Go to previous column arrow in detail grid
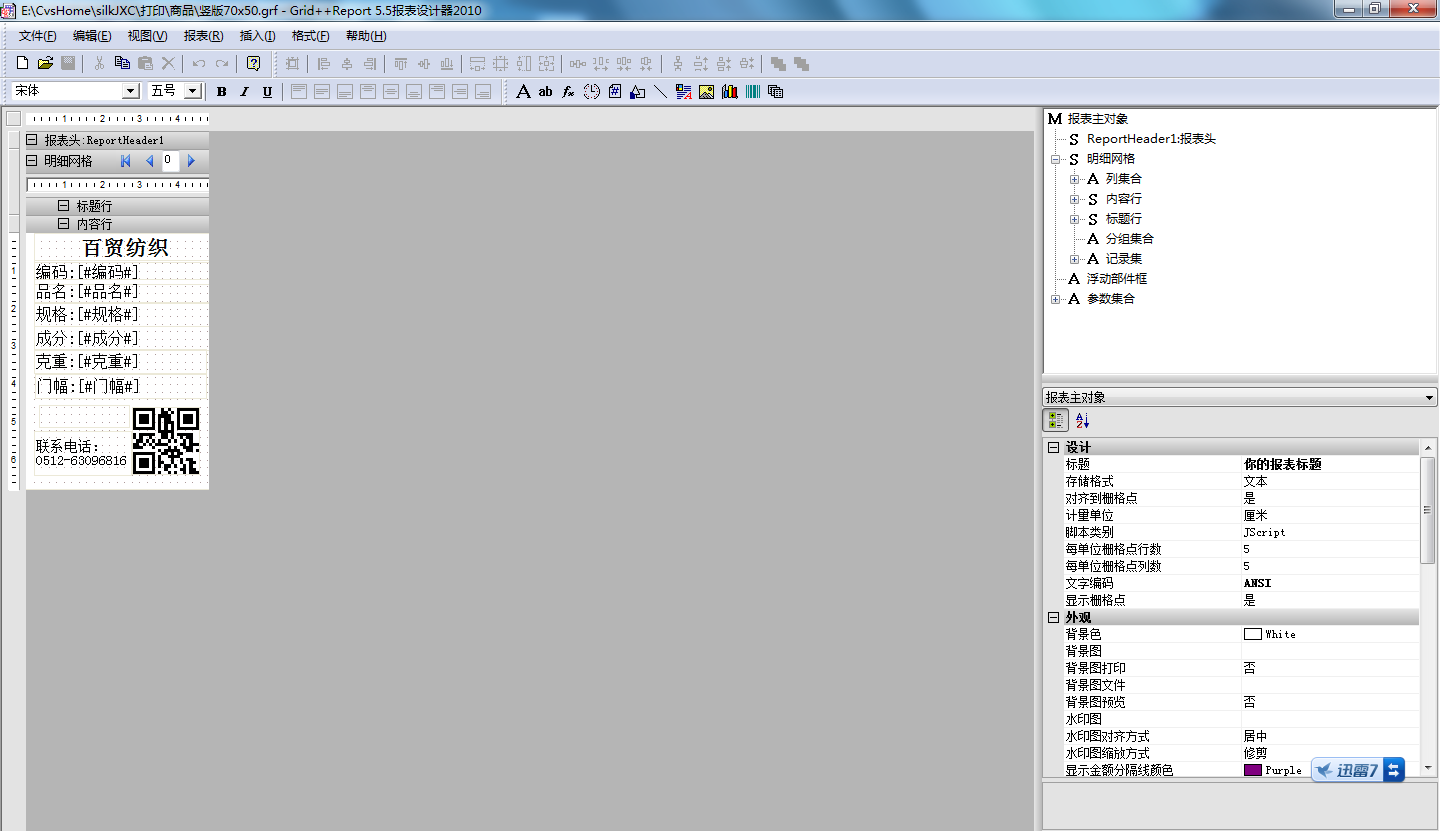Viewport: 1440px width, 831px height. click(x=150, y=161)
